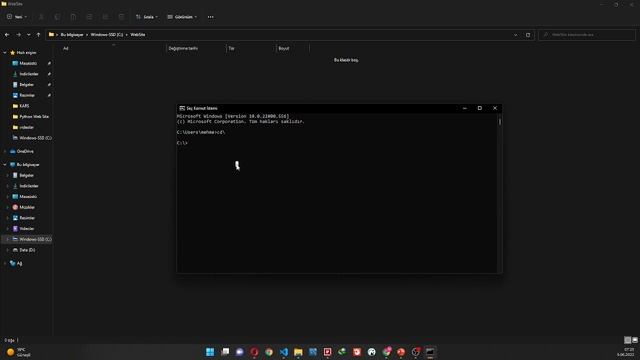Select Bu bilgisayar in the sidebar tree
Screen dimensions: 640x360
pos(28,164)
